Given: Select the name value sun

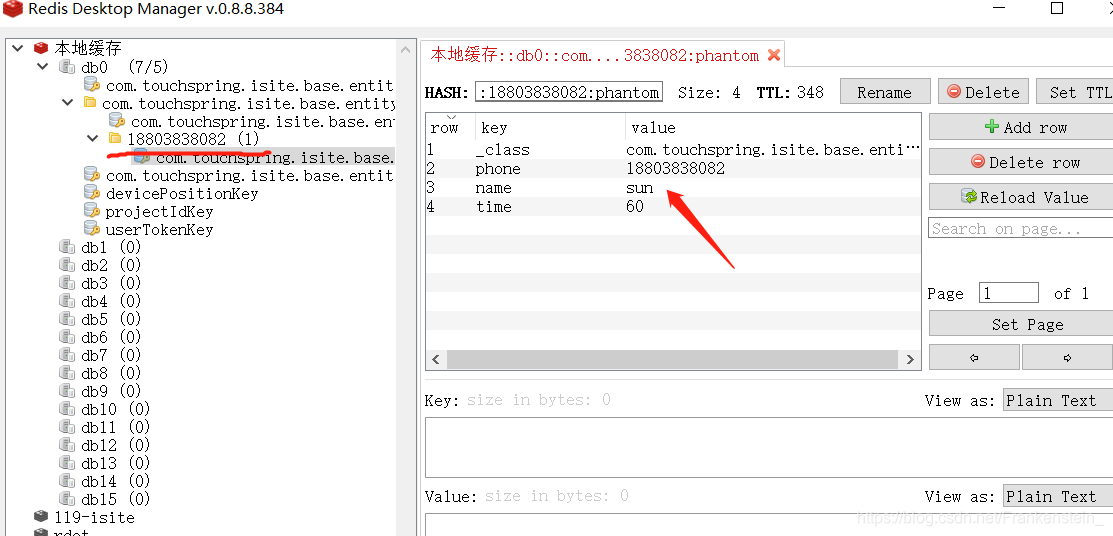Looking at the screenshot, I should click(640, 188).
